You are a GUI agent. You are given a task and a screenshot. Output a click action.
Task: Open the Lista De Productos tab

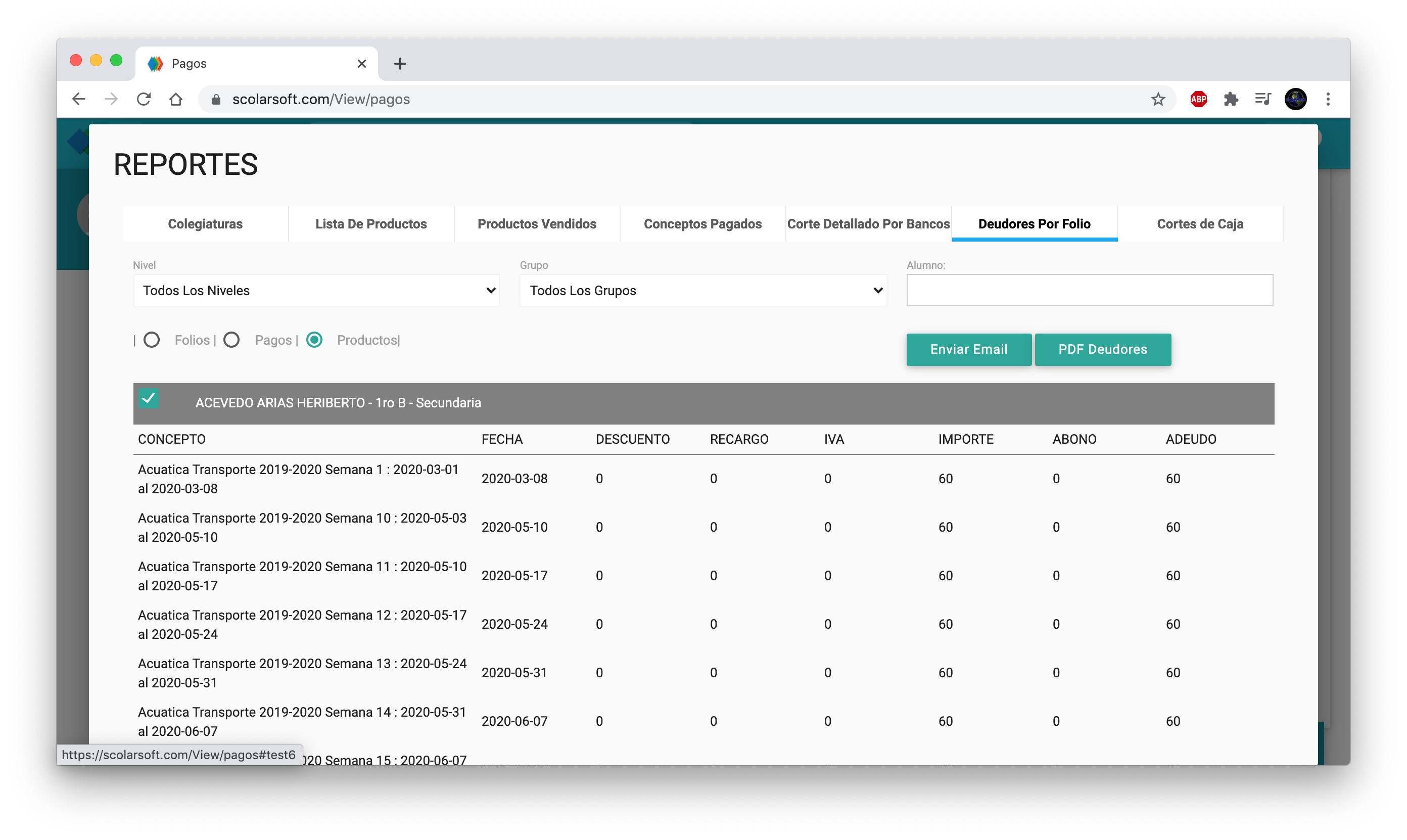pyautogui.click(x=371, y=223)
